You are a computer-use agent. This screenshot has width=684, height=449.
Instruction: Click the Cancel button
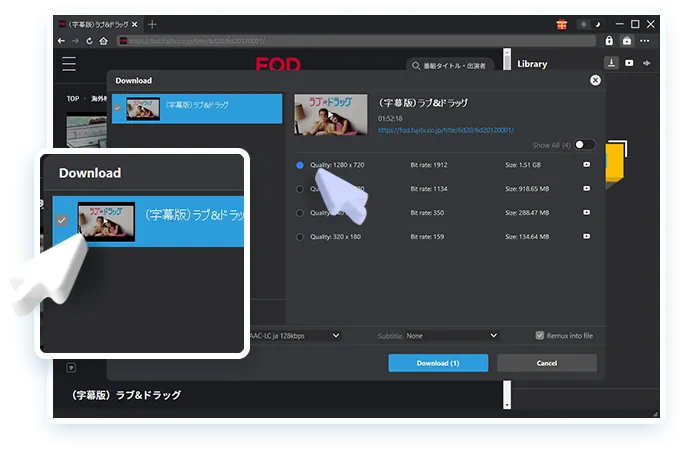click(x=547, y=363)
